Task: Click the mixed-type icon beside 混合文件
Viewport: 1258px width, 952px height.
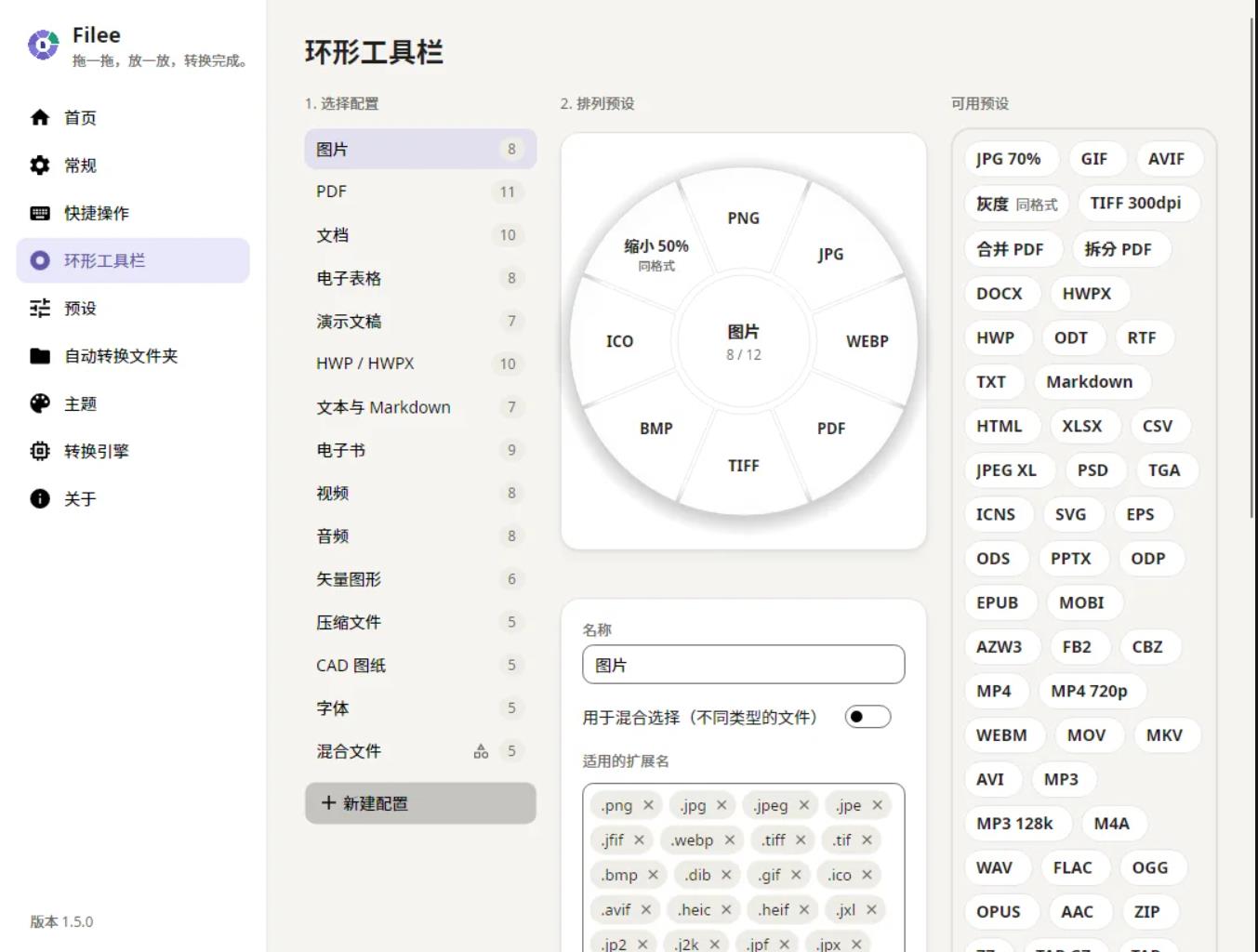Action: tap(481, 751)
